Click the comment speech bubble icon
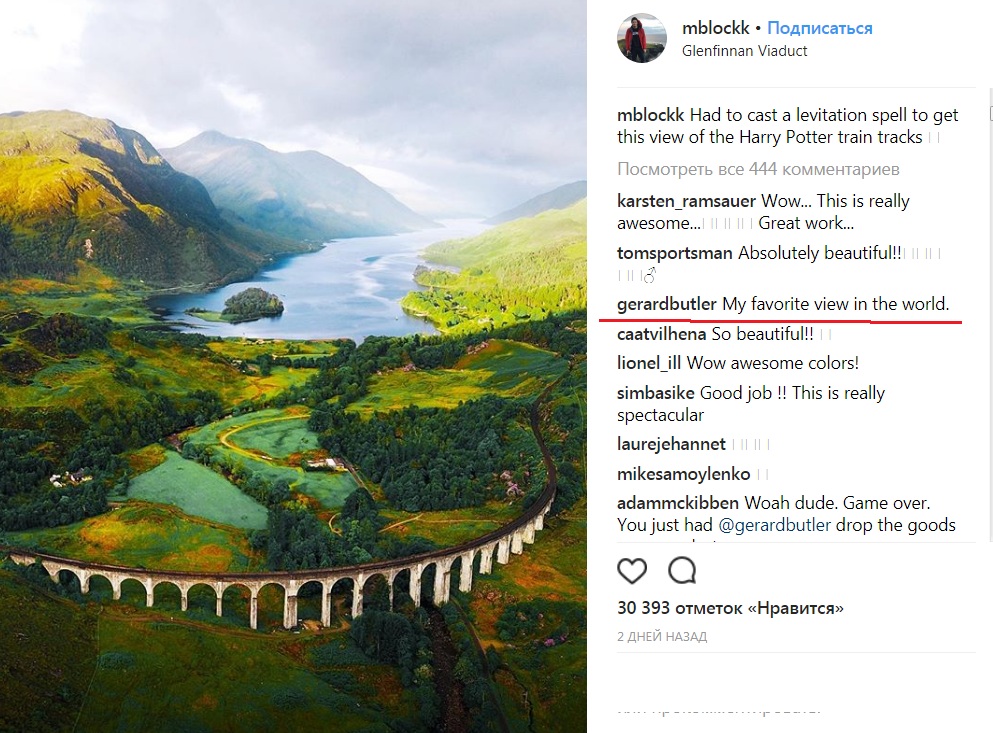 click(682, 571)
